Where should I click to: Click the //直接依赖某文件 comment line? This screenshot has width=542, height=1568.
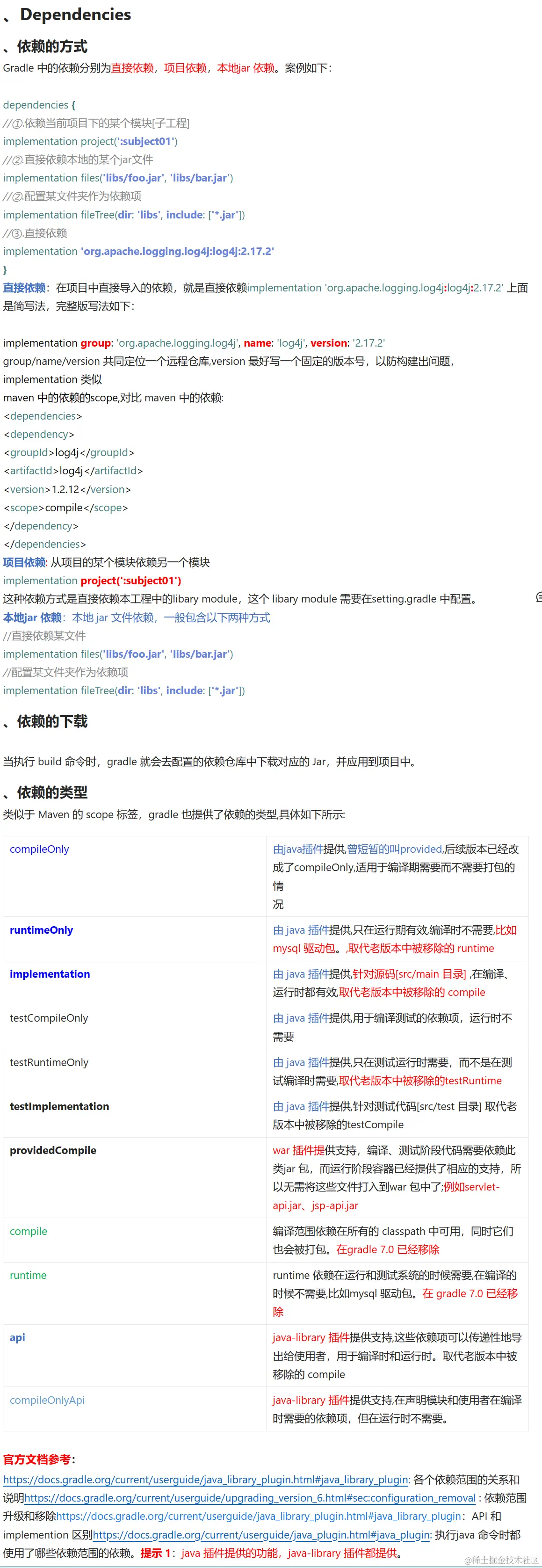[x=44, y=635]
